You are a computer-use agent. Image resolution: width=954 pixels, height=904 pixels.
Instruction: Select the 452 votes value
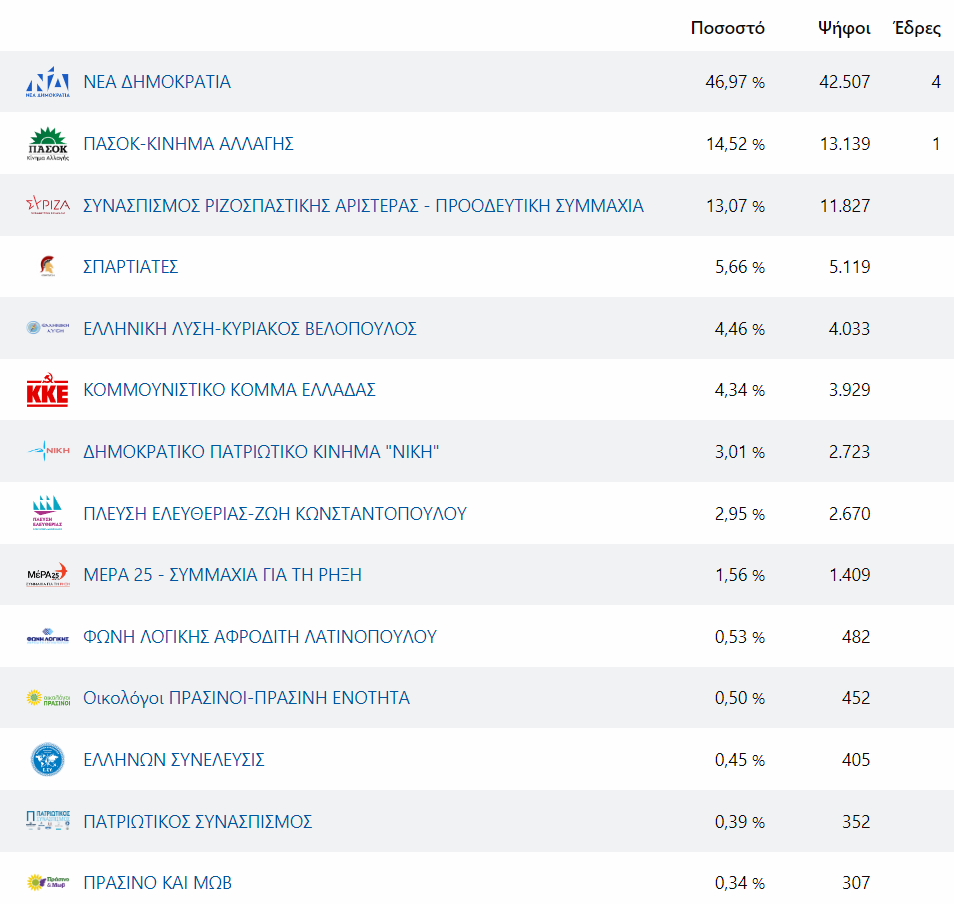click(856, 697)
